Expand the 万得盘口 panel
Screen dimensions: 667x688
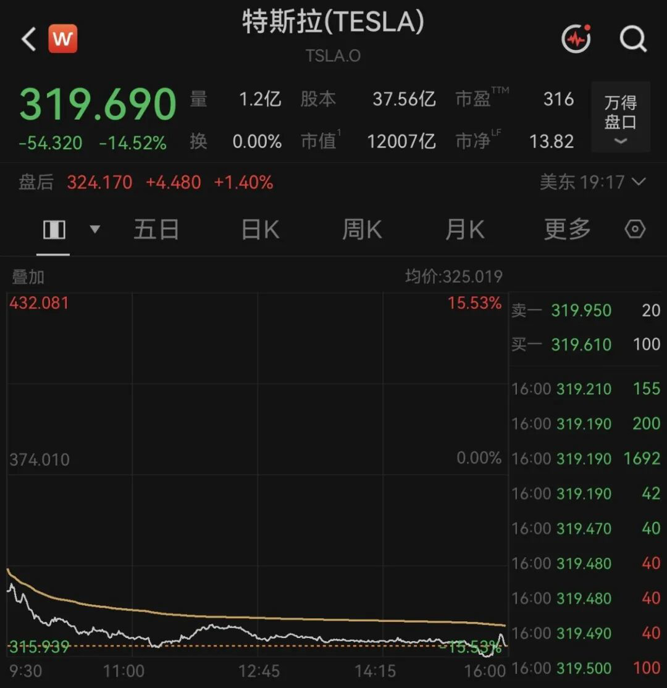(x=620, y=118)
